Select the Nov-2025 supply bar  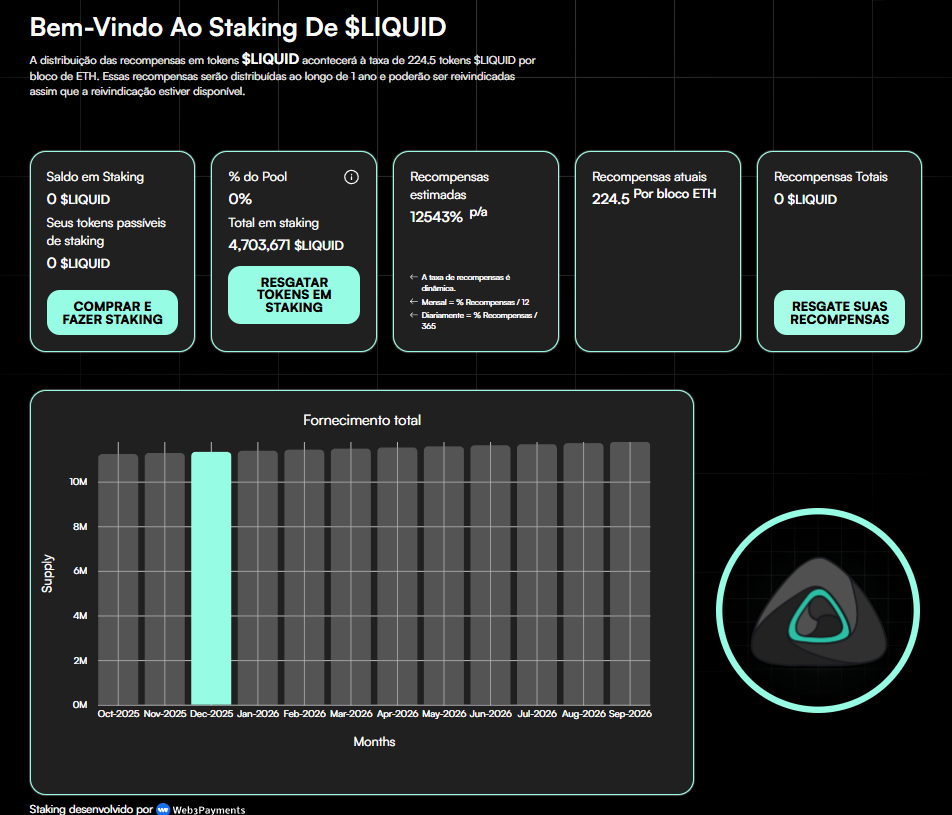165,578
